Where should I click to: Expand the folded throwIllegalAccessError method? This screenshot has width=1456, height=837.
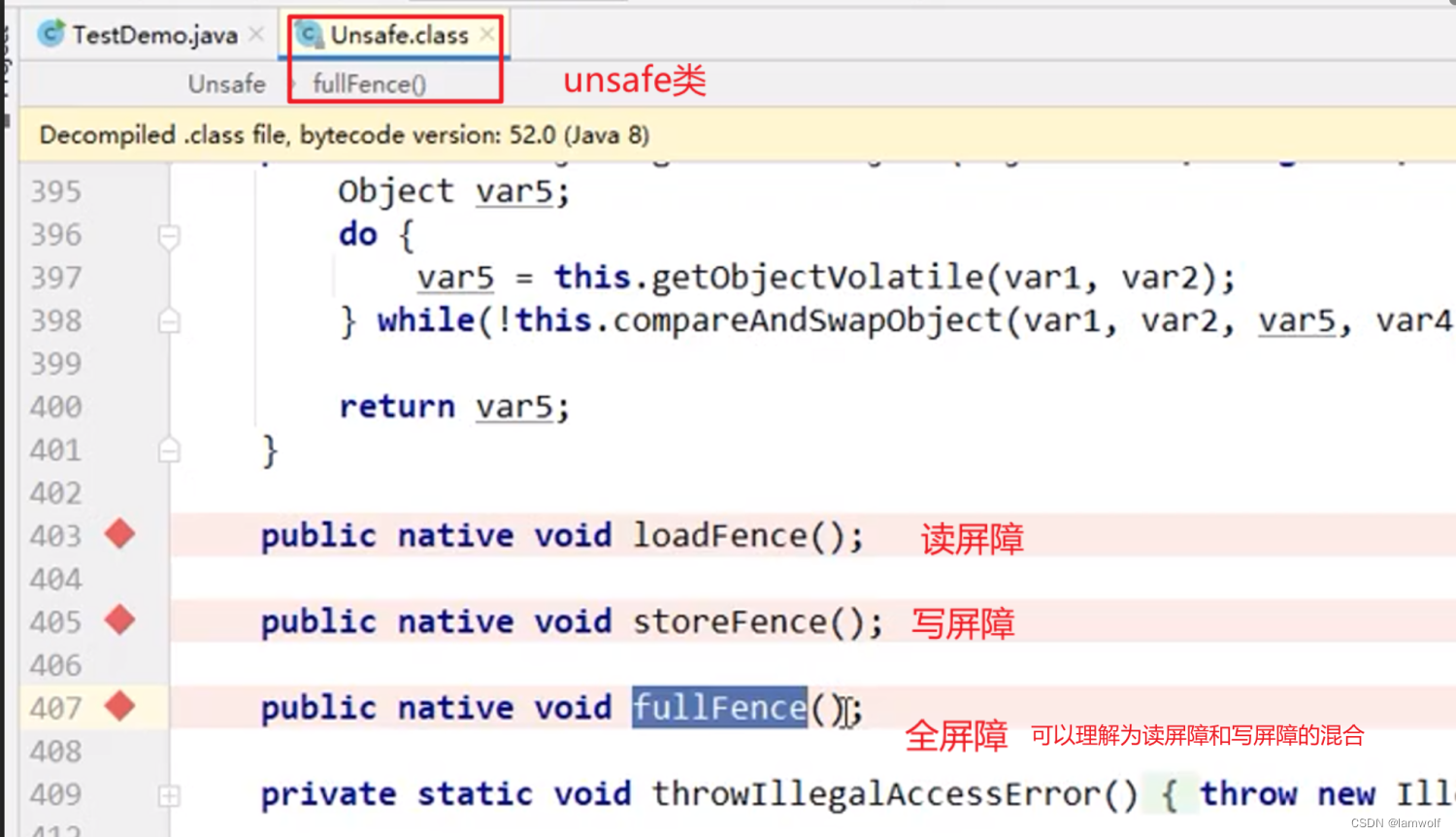pyautogui.click(x=169, y=795)
